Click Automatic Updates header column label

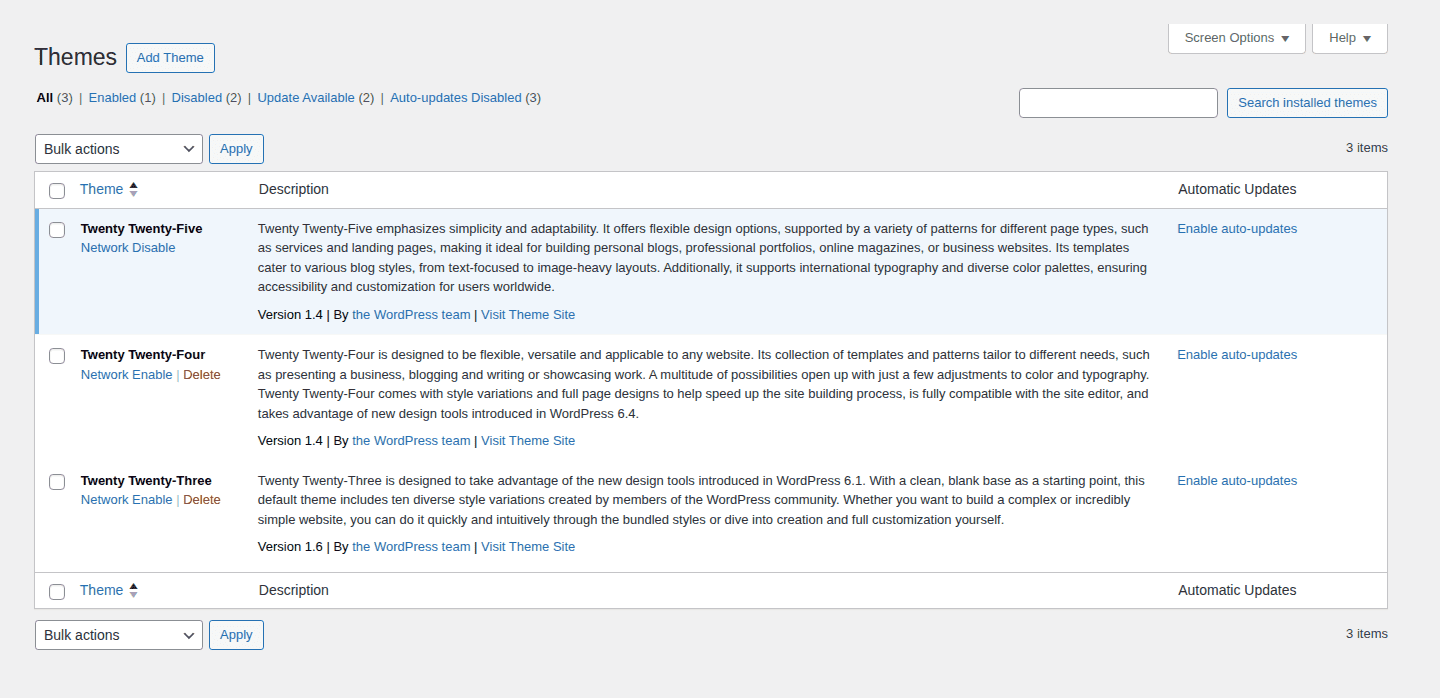pyautogui.click(x=1237, y=189)
